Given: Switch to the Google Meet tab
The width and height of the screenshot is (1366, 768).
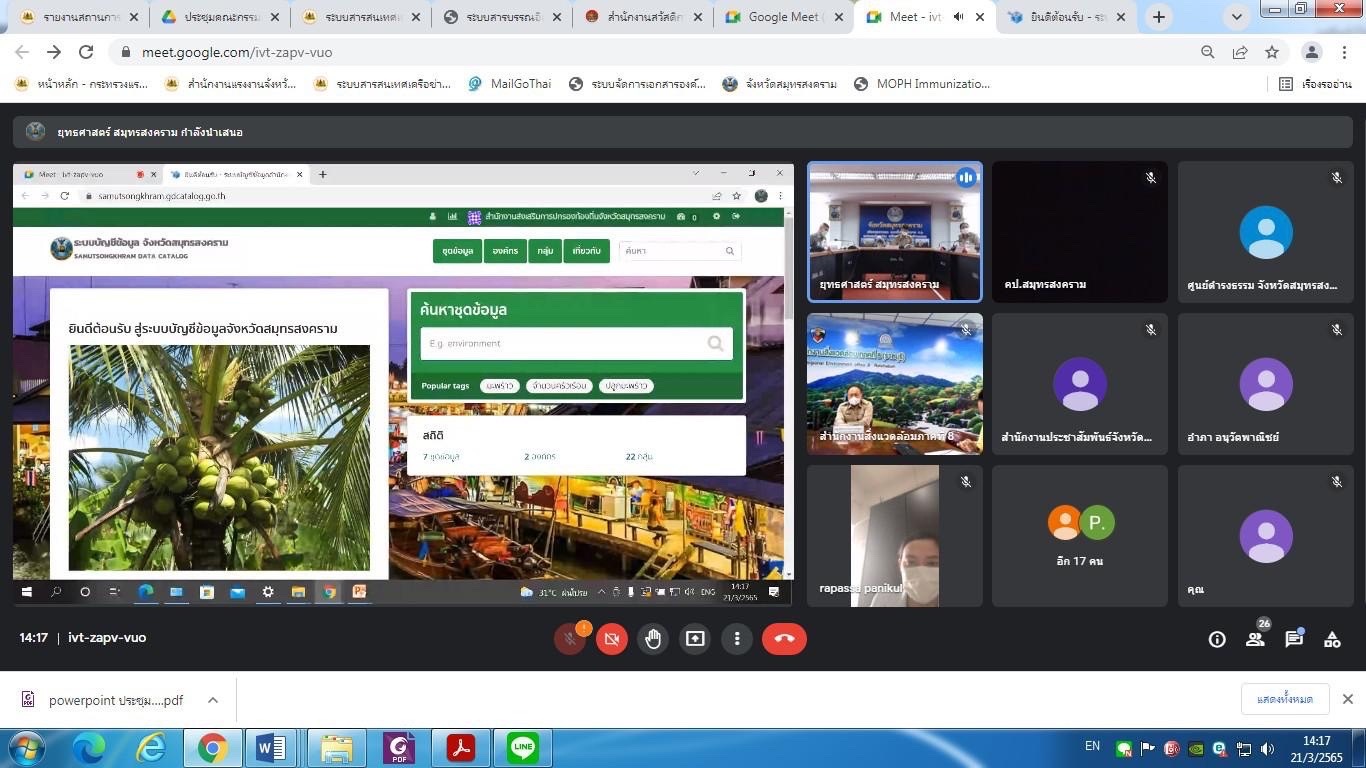Looking at the screenshot, I should [782, 17].
